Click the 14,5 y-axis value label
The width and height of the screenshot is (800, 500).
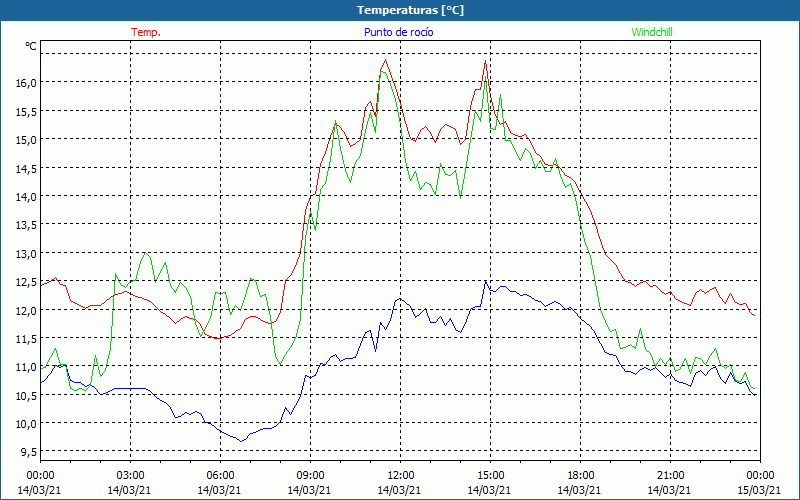point(25,168)
